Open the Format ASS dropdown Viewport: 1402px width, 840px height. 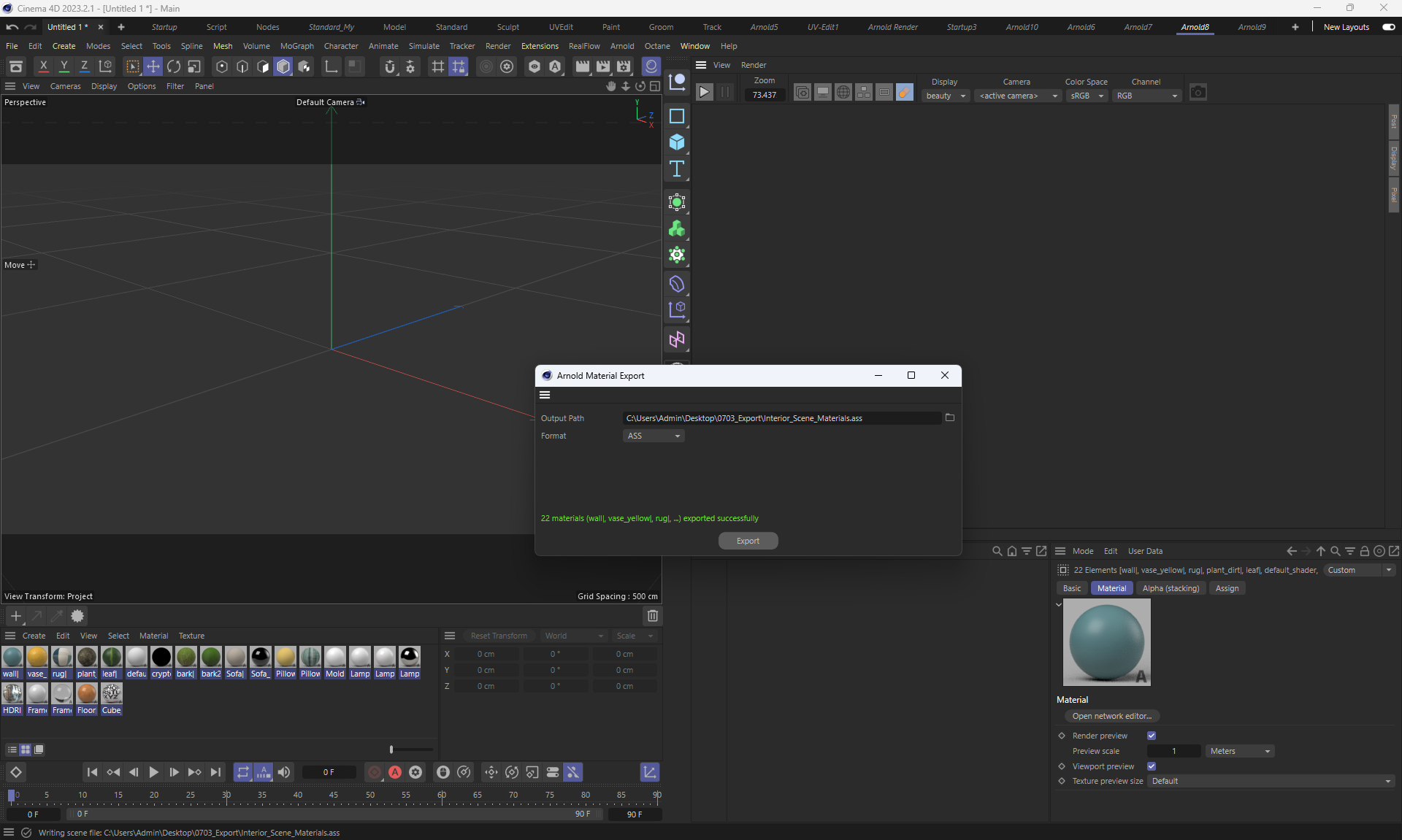[x=654, y=436]
